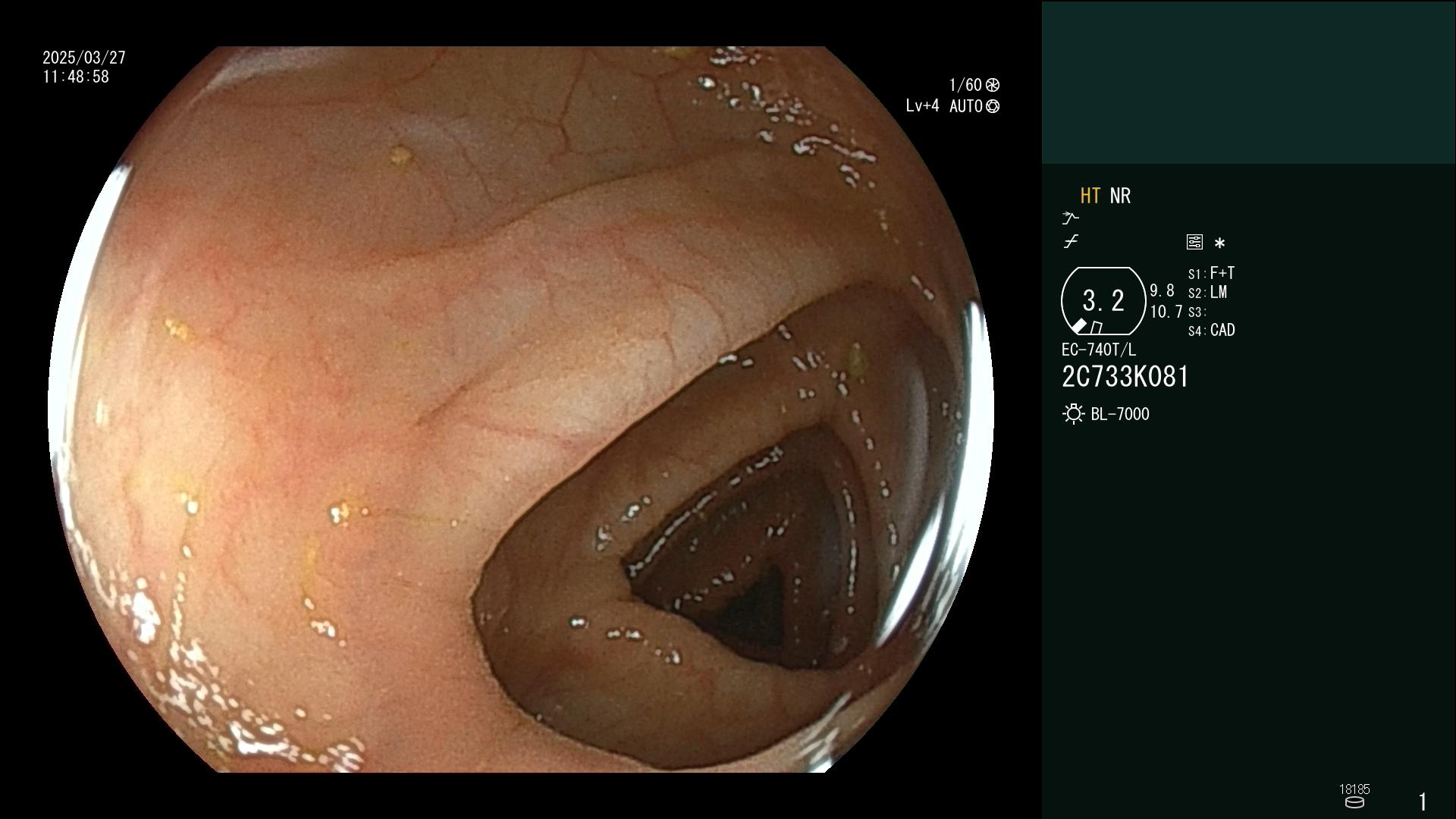1456x819 pixels.
Task: Click the settings sliders icon
Action: click(x=1194, y=242)
